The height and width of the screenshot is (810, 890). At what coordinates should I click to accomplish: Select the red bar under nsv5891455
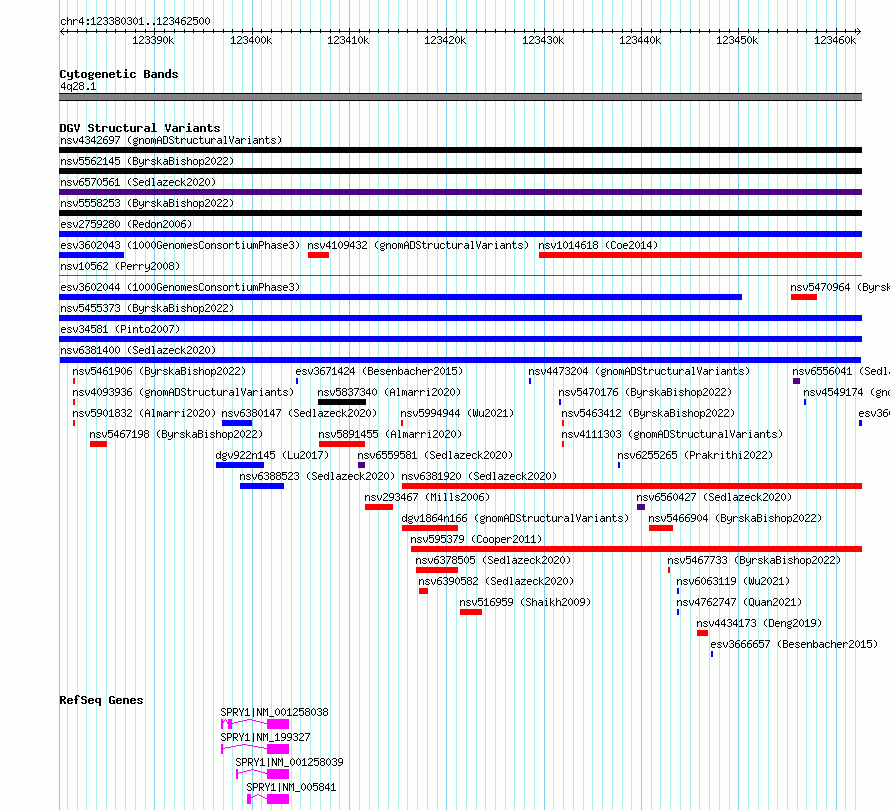[x=342, y=444]
